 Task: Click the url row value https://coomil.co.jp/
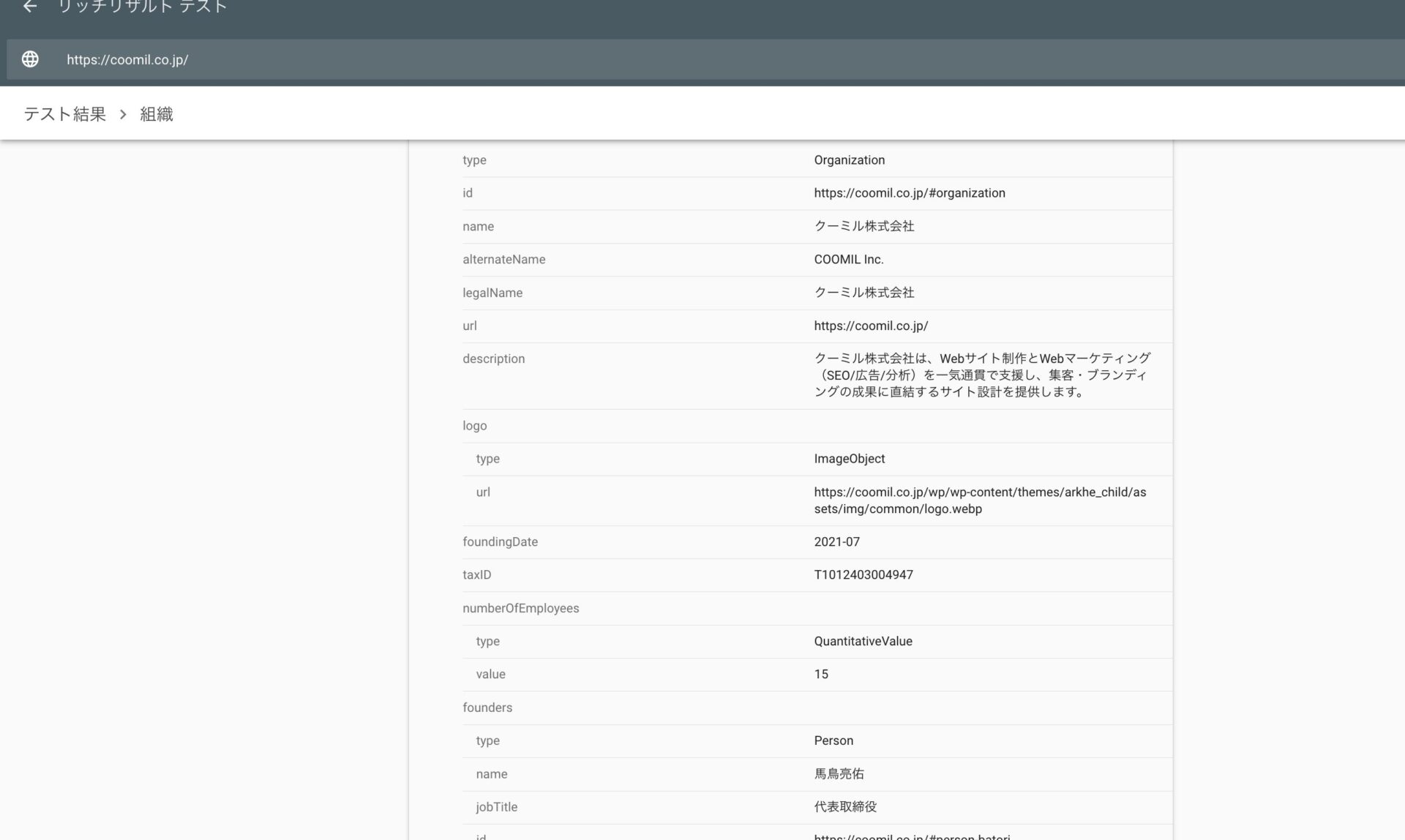click(x=871, y=326)
